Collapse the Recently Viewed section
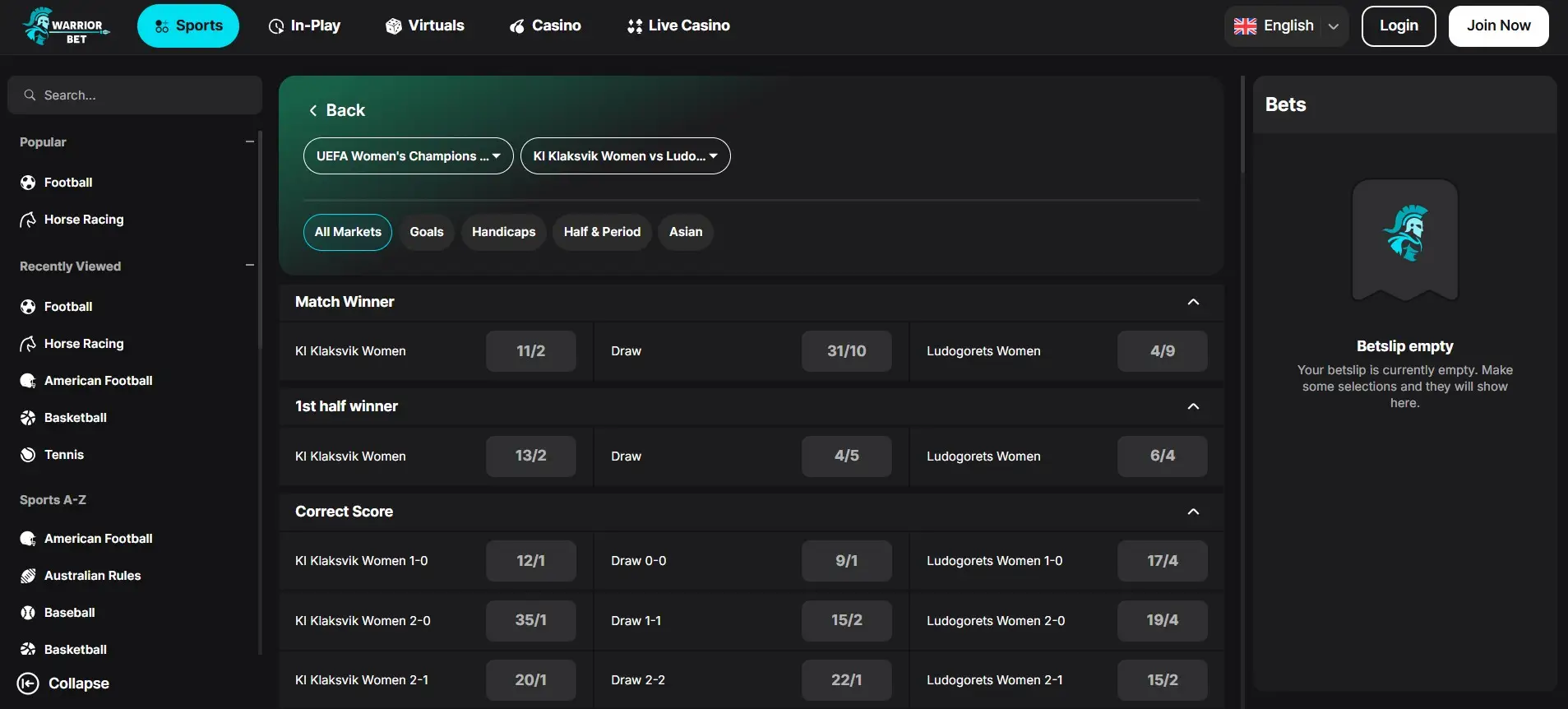This screenshot has width=1568, height=709. 250,266
